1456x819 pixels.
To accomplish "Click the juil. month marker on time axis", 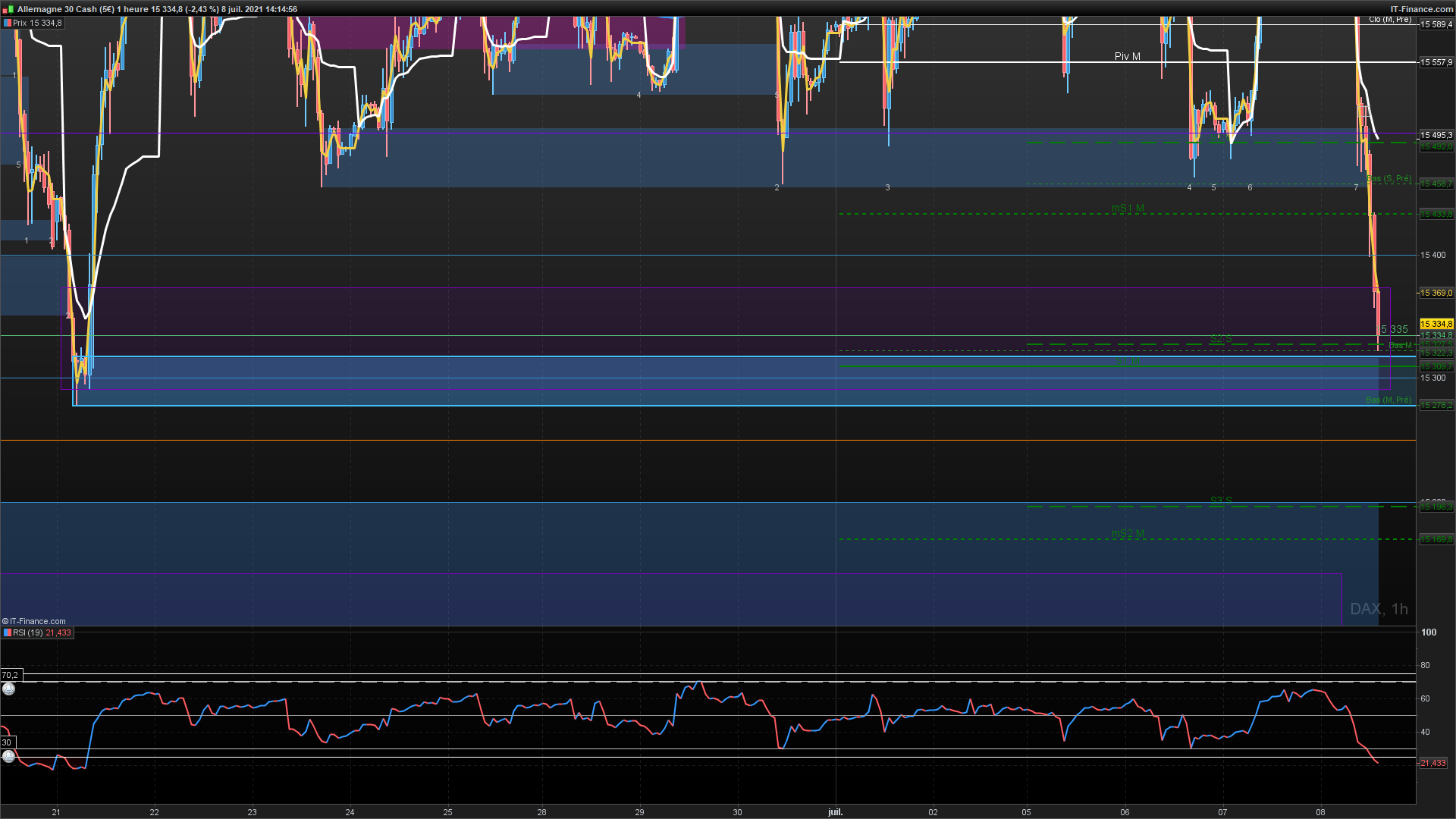I will pos(835,811).
